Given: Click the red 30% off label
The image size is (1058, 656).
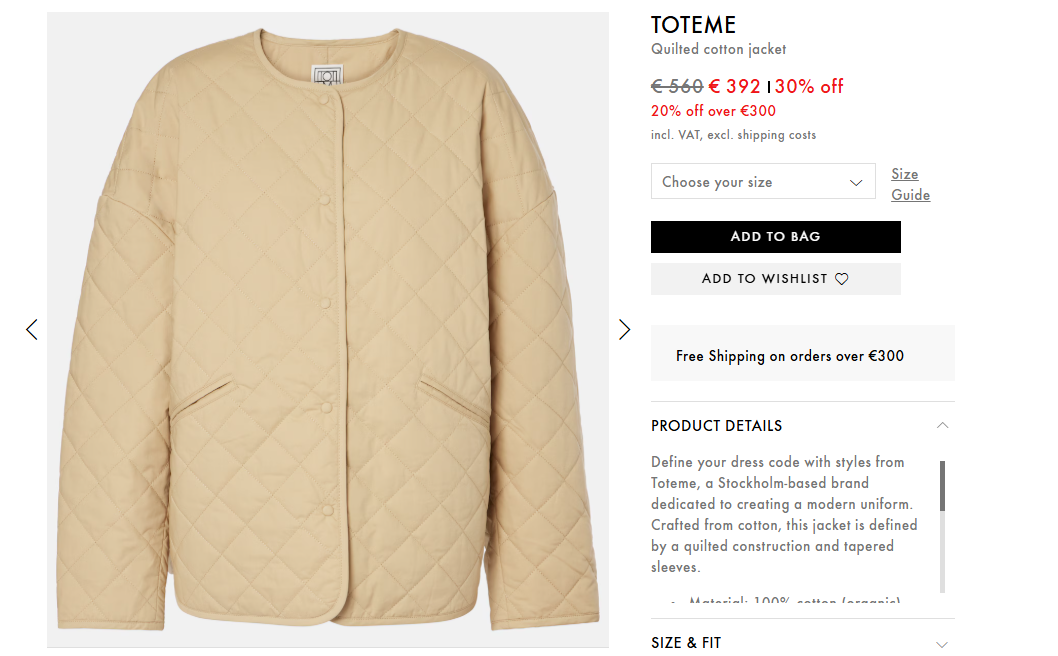Looking at the screenshot, I should [x=809, y=86].
